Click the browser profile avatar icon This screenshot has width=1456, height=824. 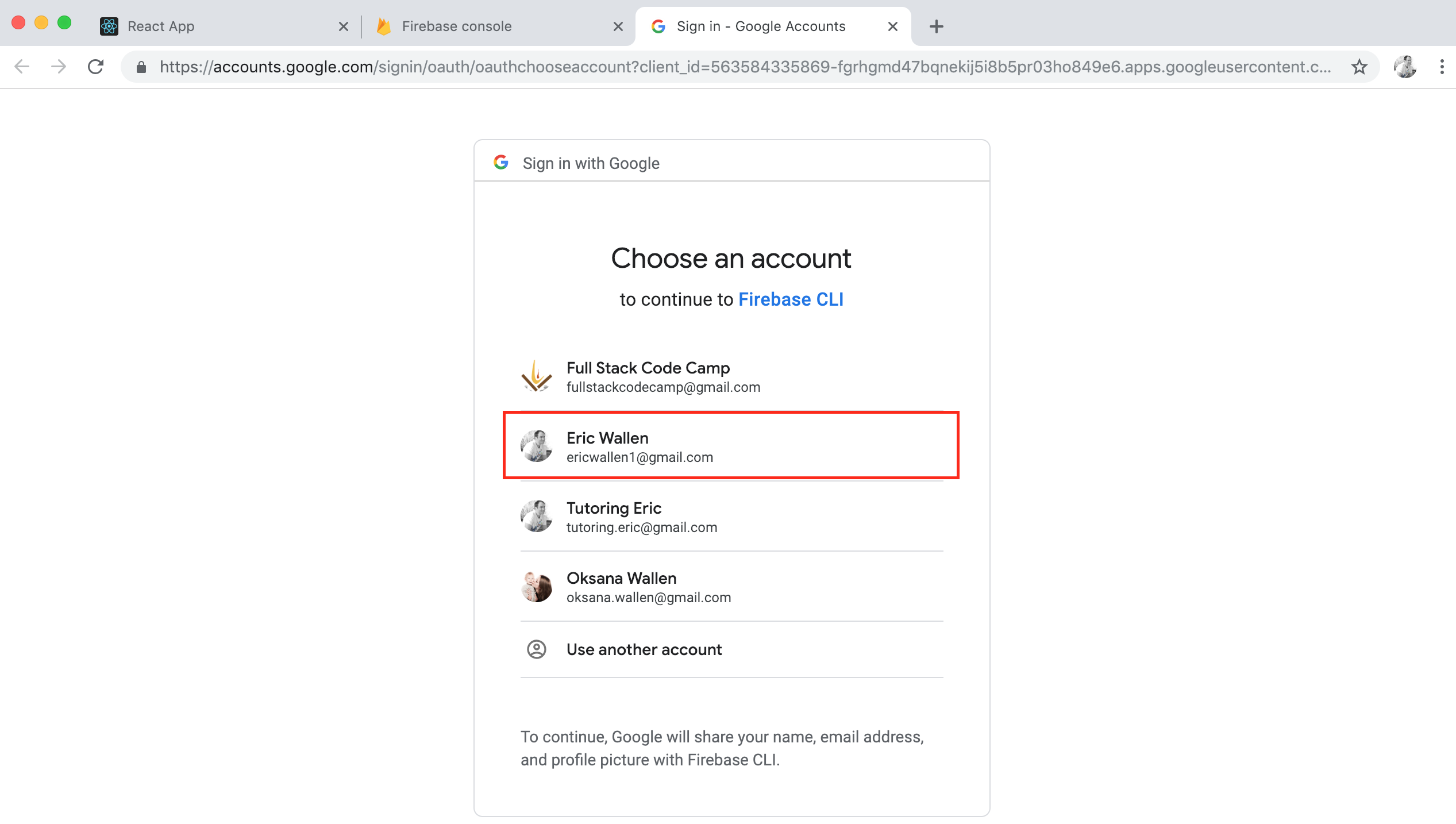(1405, 66)
